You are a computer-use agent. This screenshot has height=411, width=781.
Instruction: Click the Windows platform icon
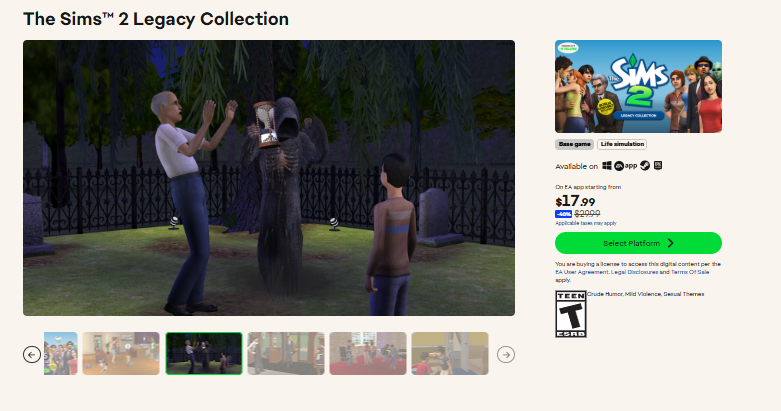(x=607, y=165)
